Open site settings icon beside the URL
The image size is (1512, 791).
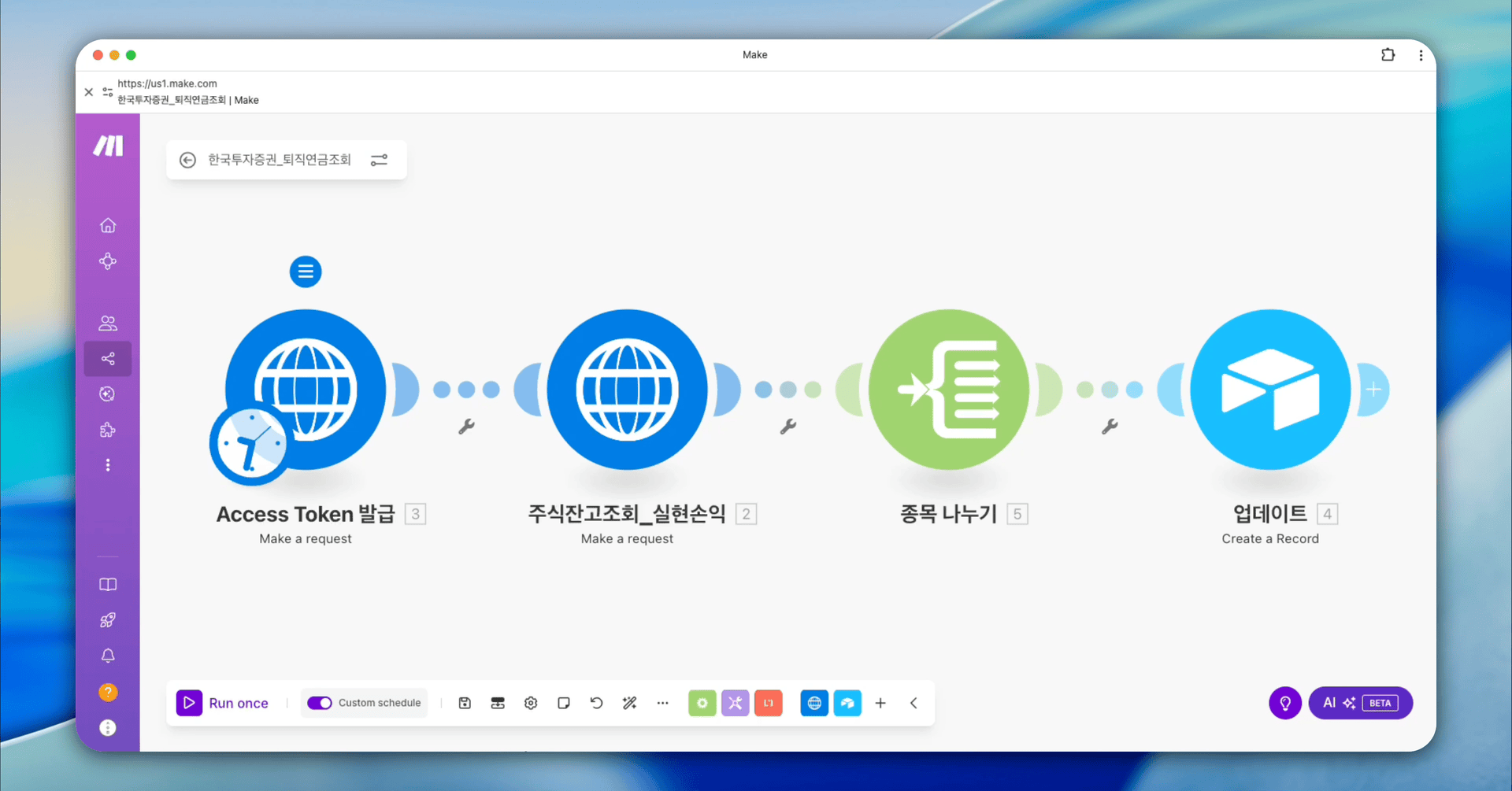(x=108, y=92)
